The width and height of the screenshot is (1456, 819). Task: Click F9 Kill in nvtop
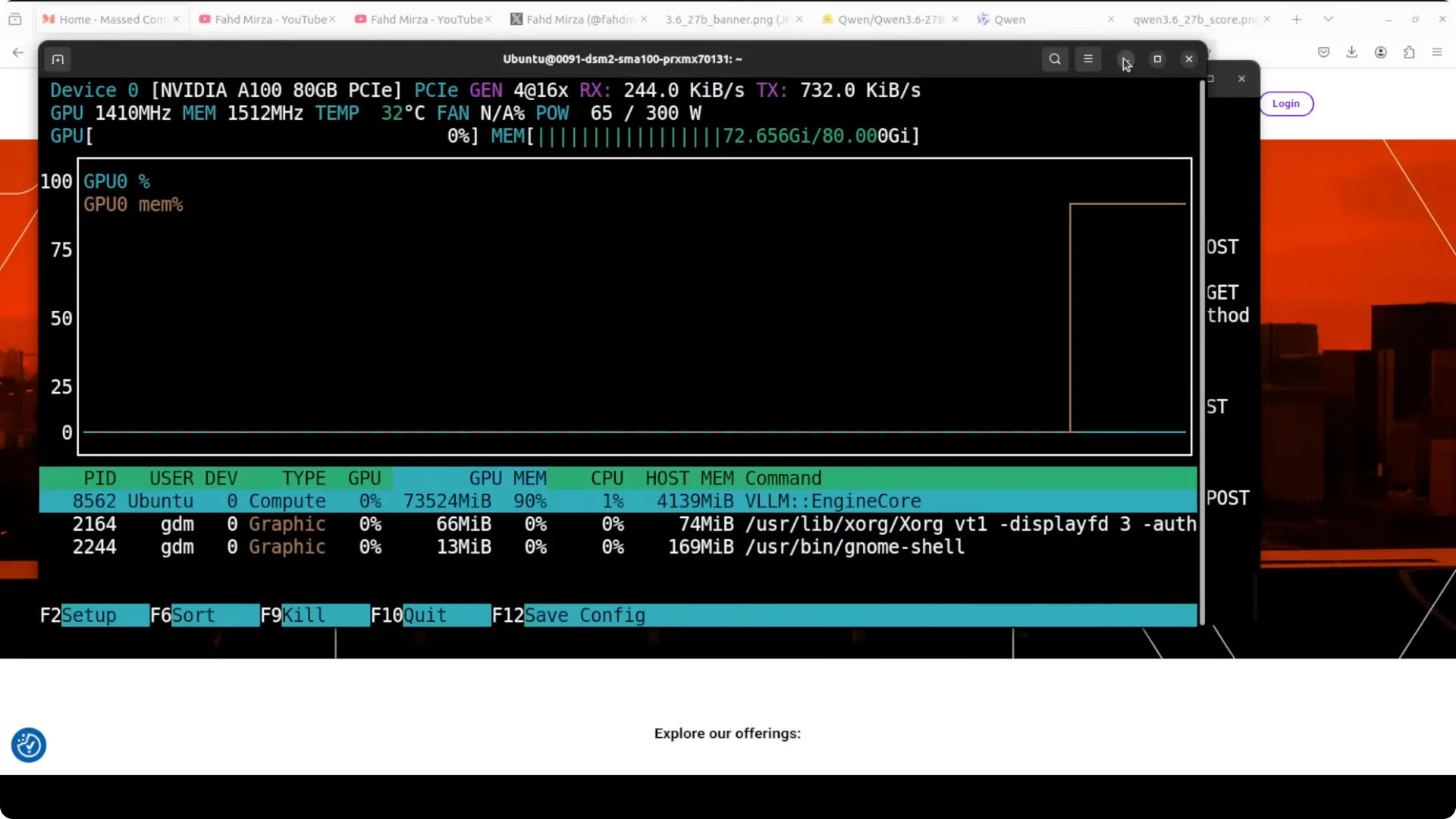click(x=315, y=615)
